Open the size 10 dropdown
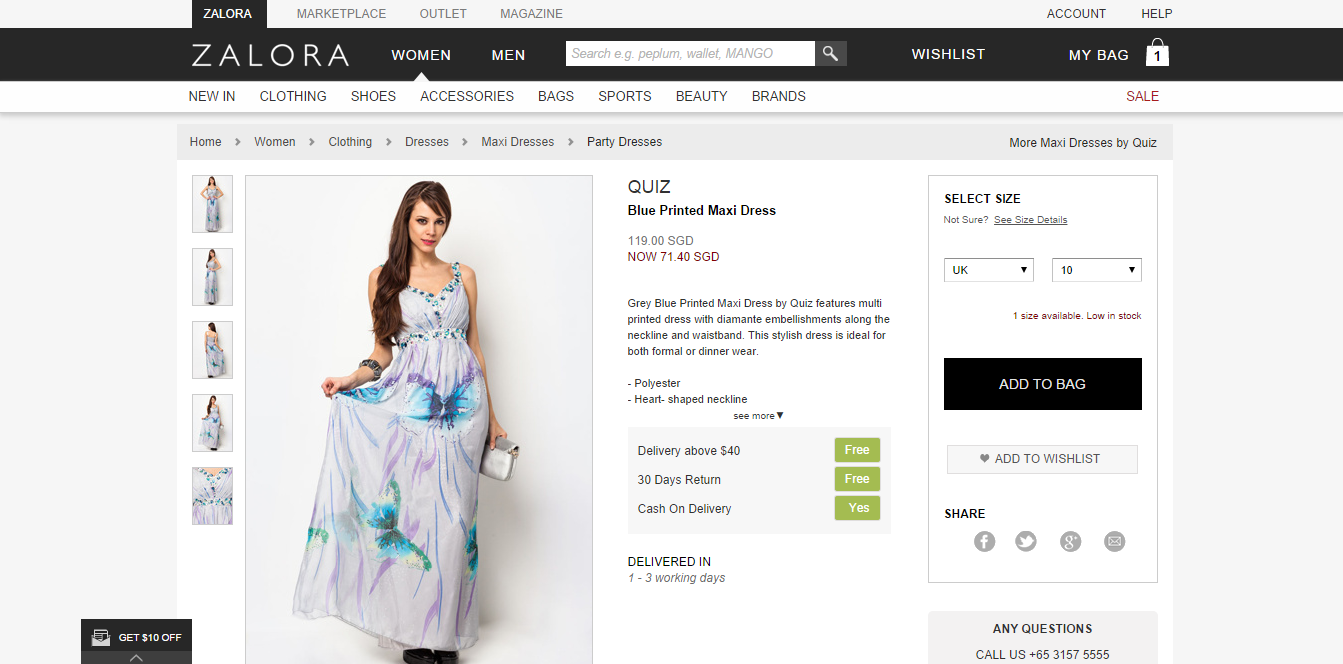 tap(1097, 270)
